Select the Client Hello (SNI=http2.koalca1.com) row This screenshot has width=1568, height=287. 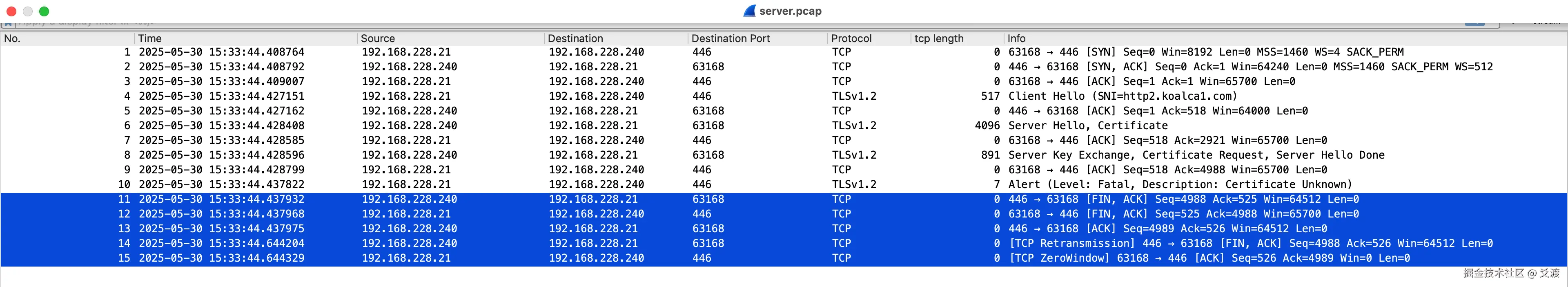pyautogui.click(x=784, y=96)
